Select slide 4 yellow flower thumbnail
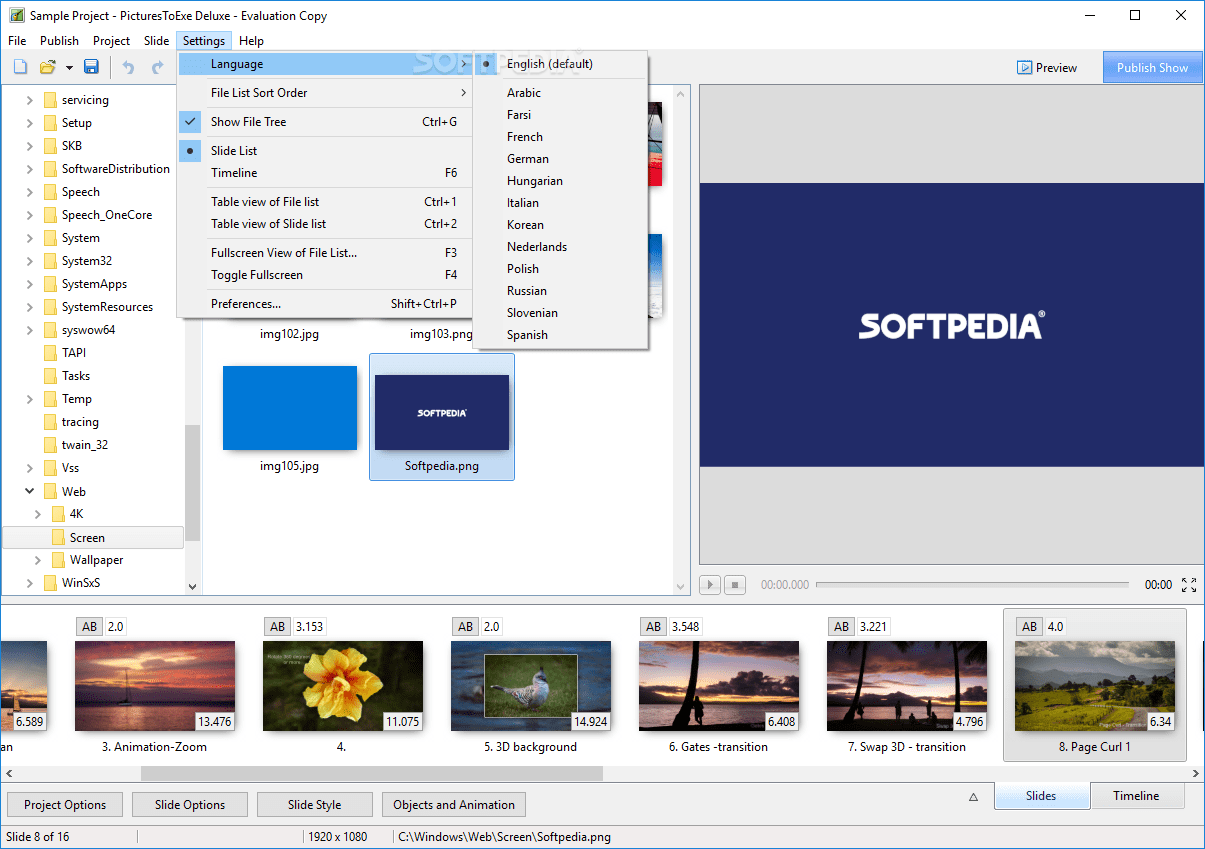 343,686
